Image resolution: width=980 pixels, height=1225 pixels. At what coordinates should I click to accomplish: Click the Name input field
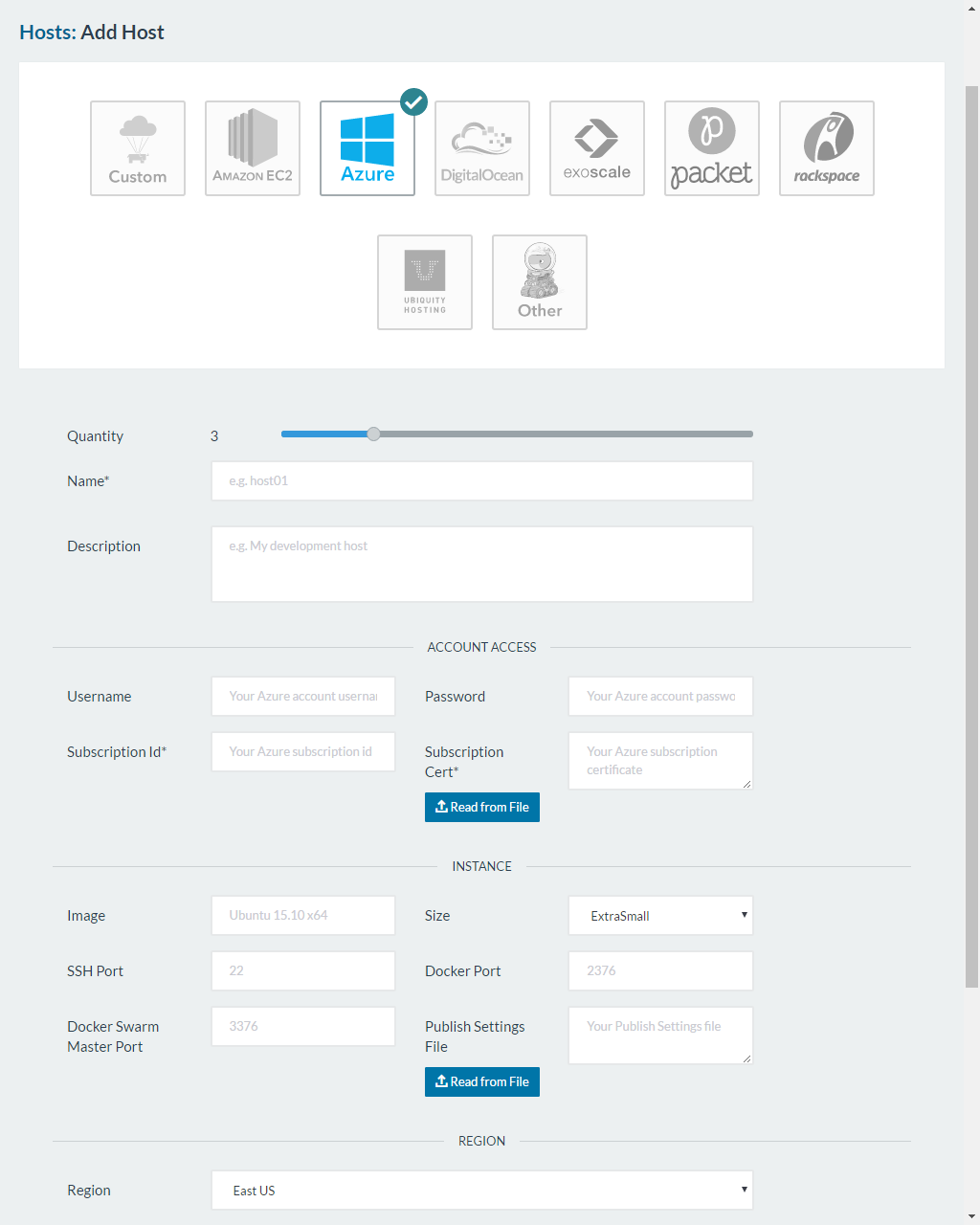(481, 480)
